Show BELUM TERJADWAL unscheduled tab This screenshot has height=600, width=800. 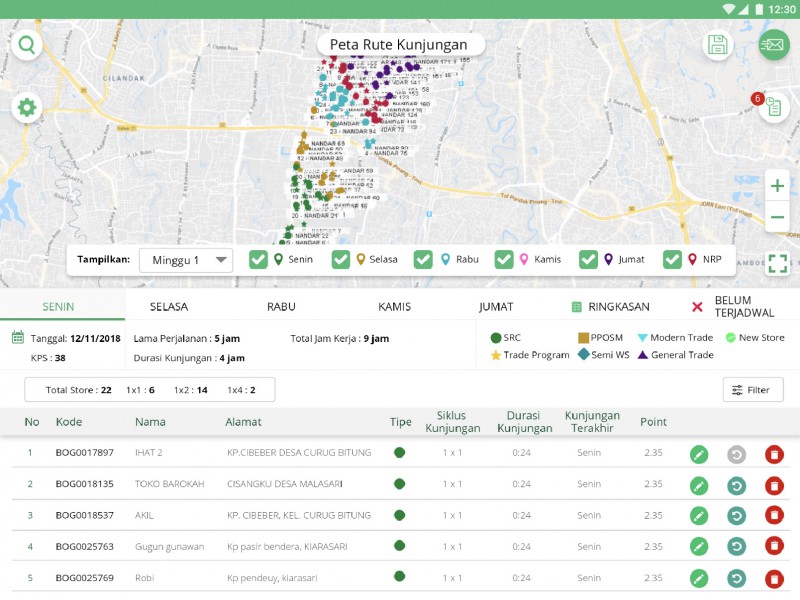[x=733, y=307]
